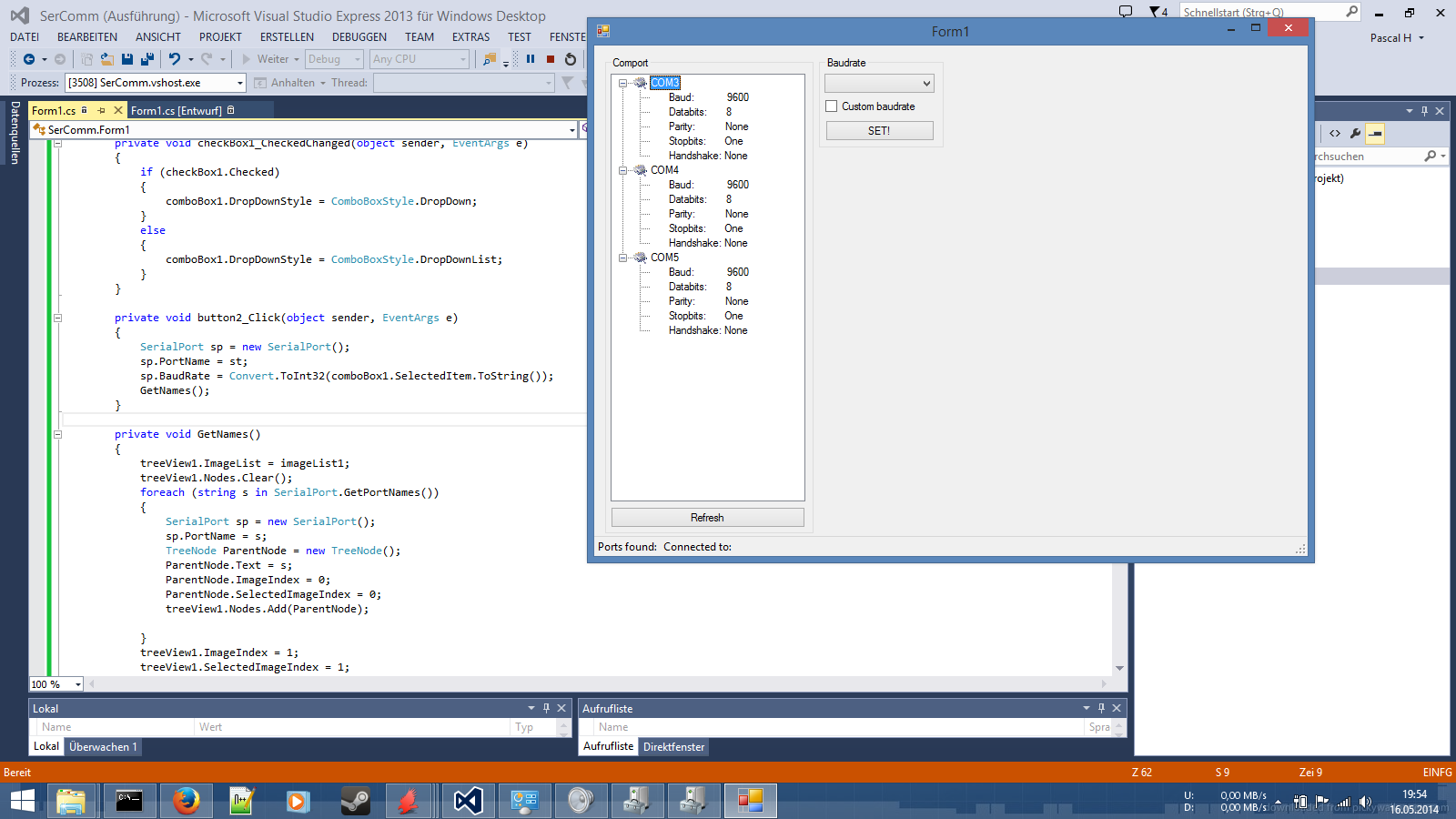
Task: Click the volume icon in system tray
Action: (x=1364, y=803)
